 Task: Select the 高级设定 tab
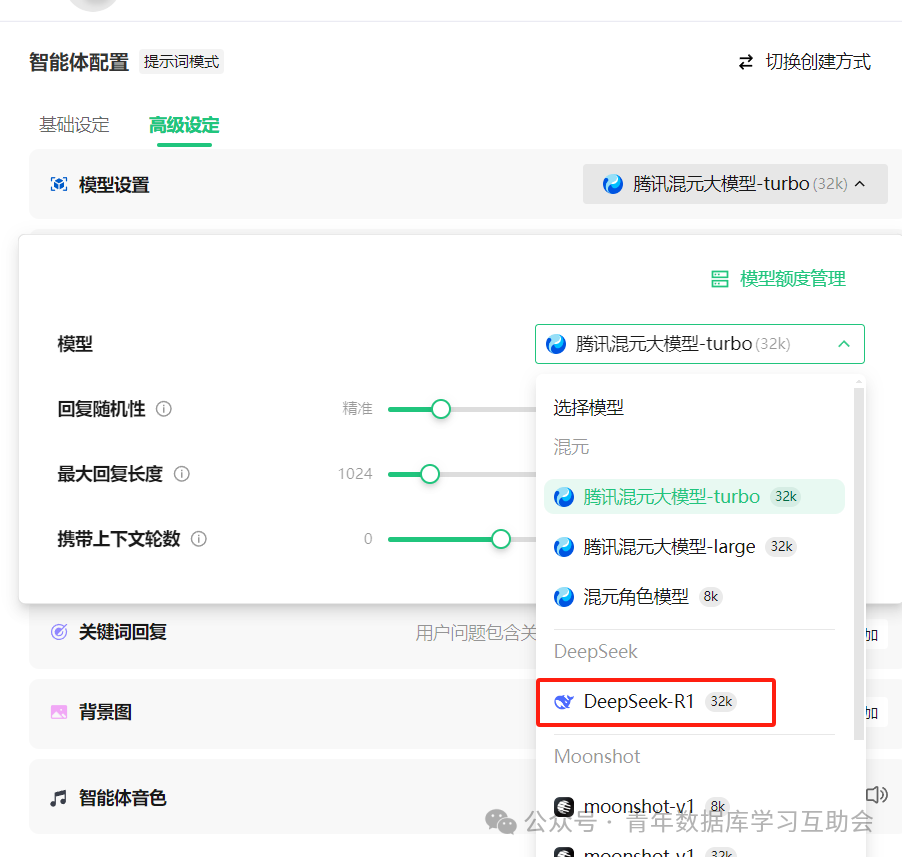point(184,125)
